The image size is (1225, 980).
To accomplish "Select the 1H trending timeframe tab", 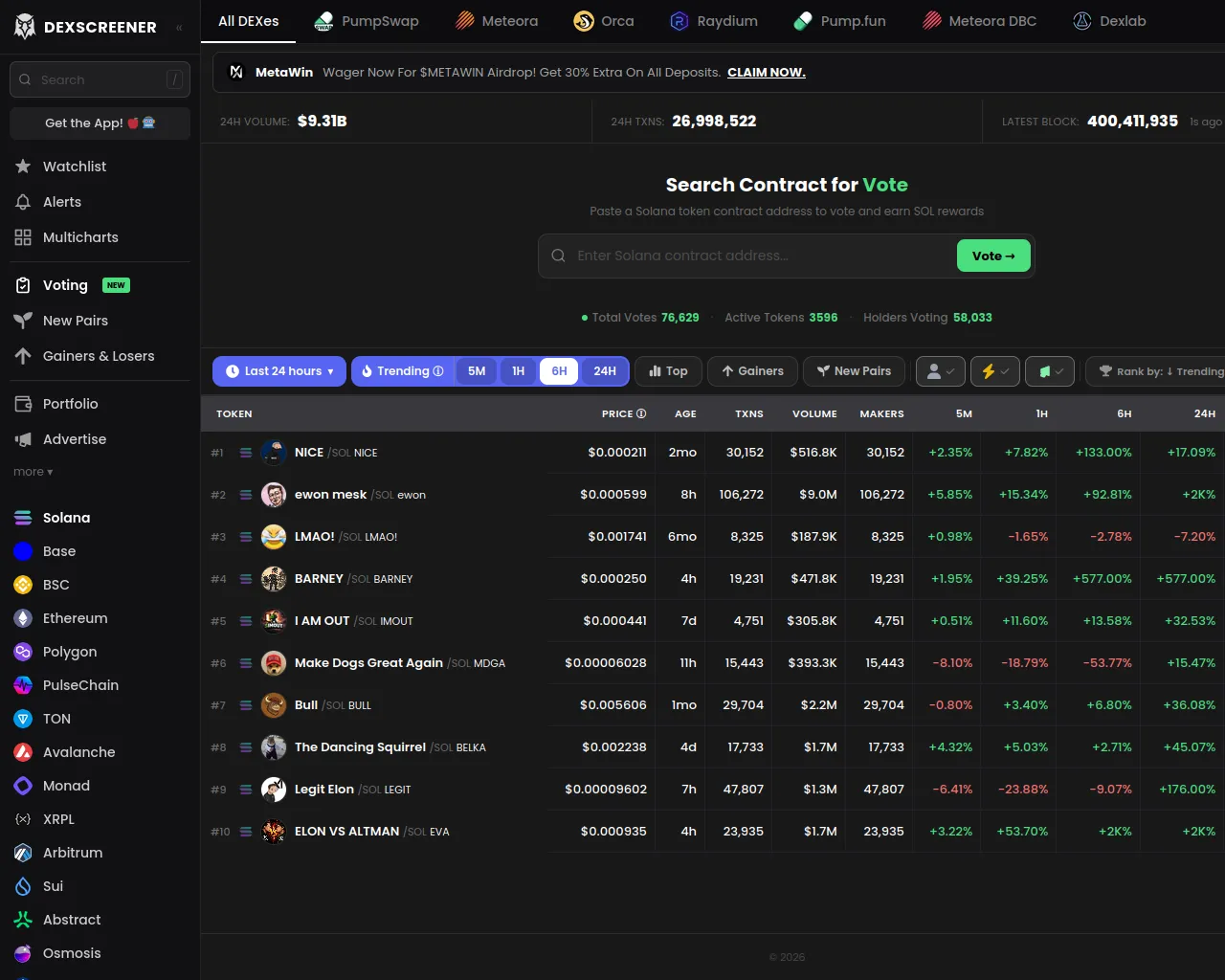I will [x=518, y=371].
